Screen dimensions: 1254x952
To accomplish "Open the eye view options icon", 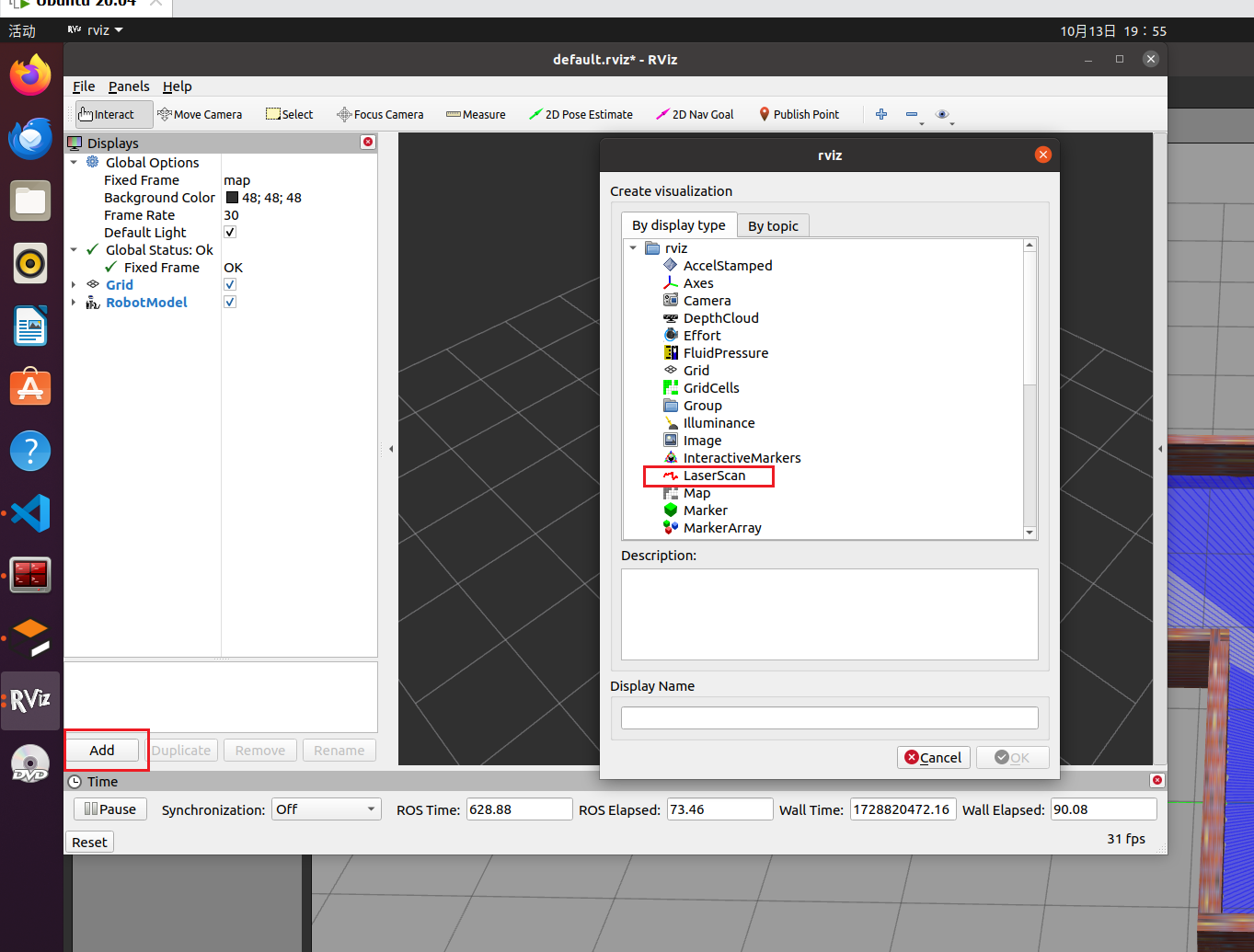I will pos(942,114).
